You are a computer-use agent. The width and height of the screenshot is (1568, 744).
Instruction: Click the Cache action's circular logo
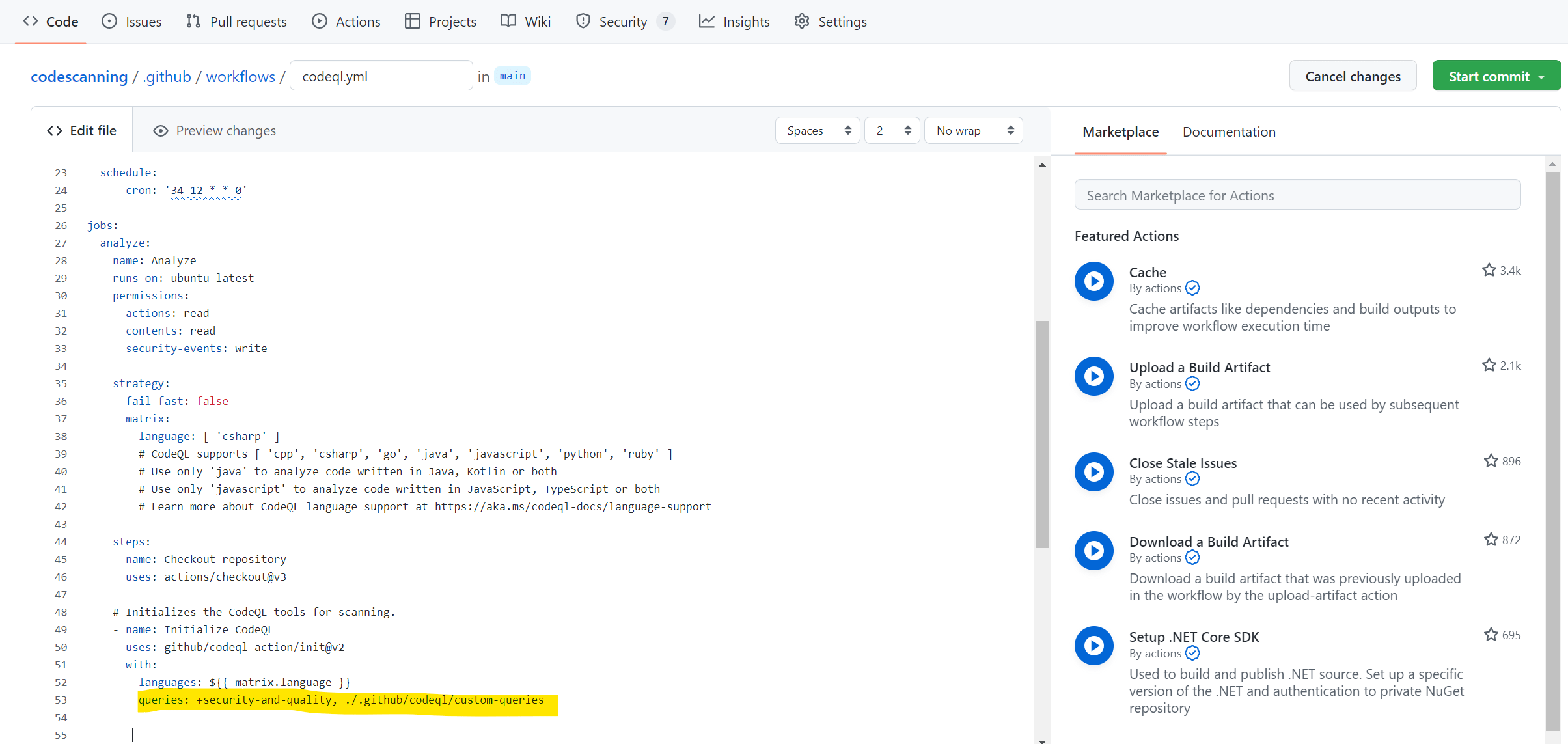coord(1093,281)
